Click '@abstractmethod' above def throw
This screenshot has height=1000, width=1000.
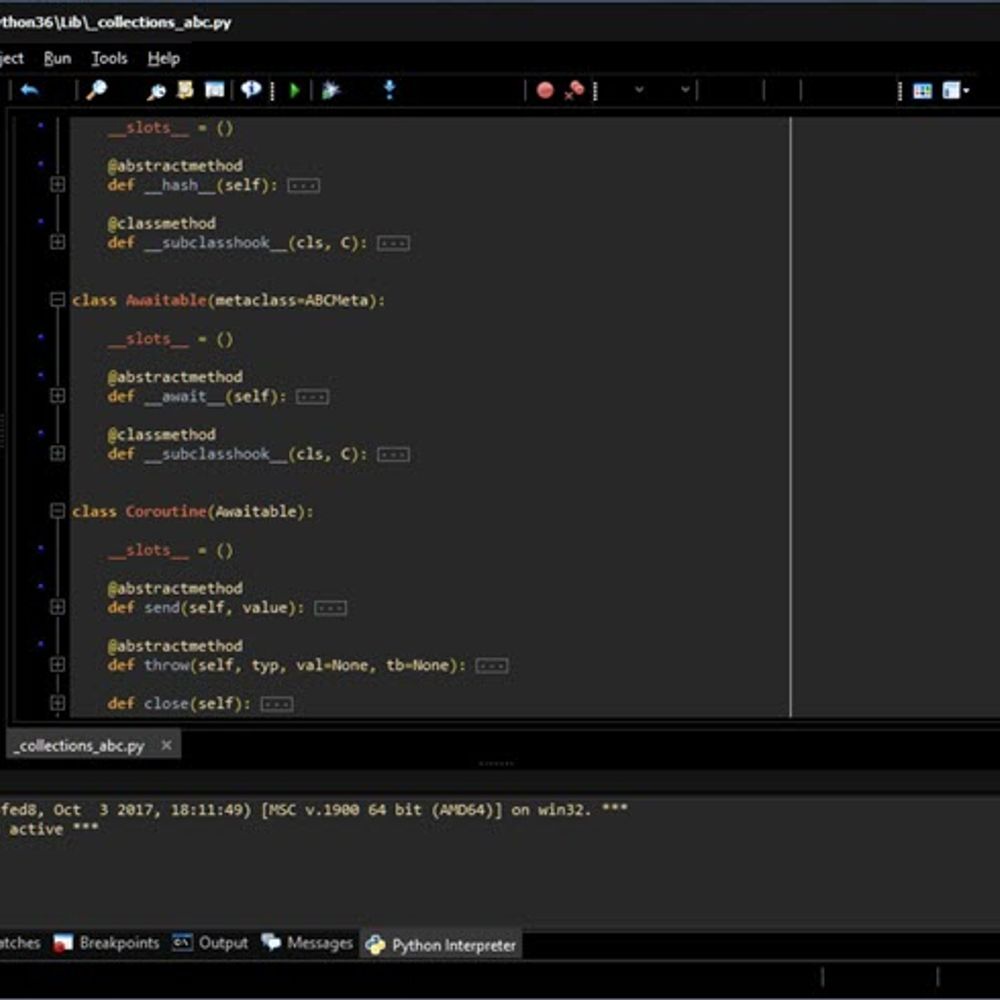[175, 645]
